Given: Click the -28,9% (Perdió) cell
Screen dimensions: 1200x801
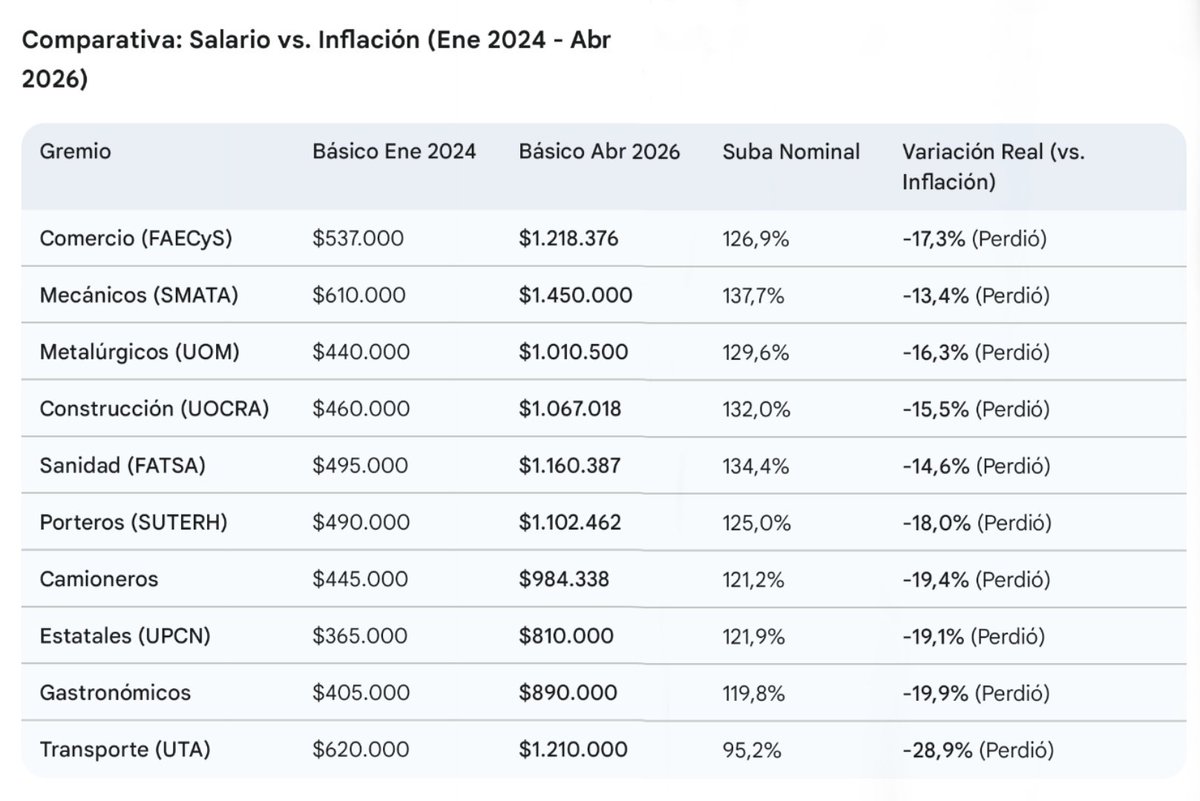Looking at the screenshot, I should coord(978,749).
